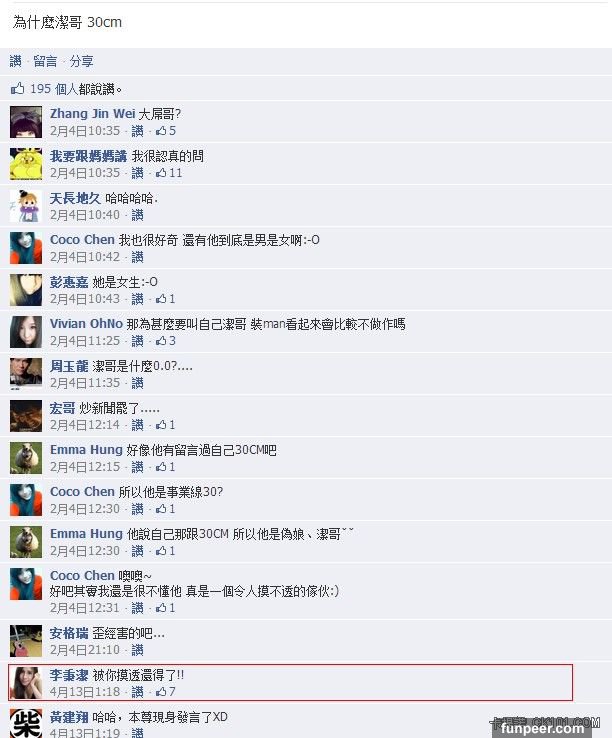Image resolution: width=612 pixels, height=738 pixels.
Task: Open Vivian OhNo's avatar thumbnail
Action: click(26, 332)
